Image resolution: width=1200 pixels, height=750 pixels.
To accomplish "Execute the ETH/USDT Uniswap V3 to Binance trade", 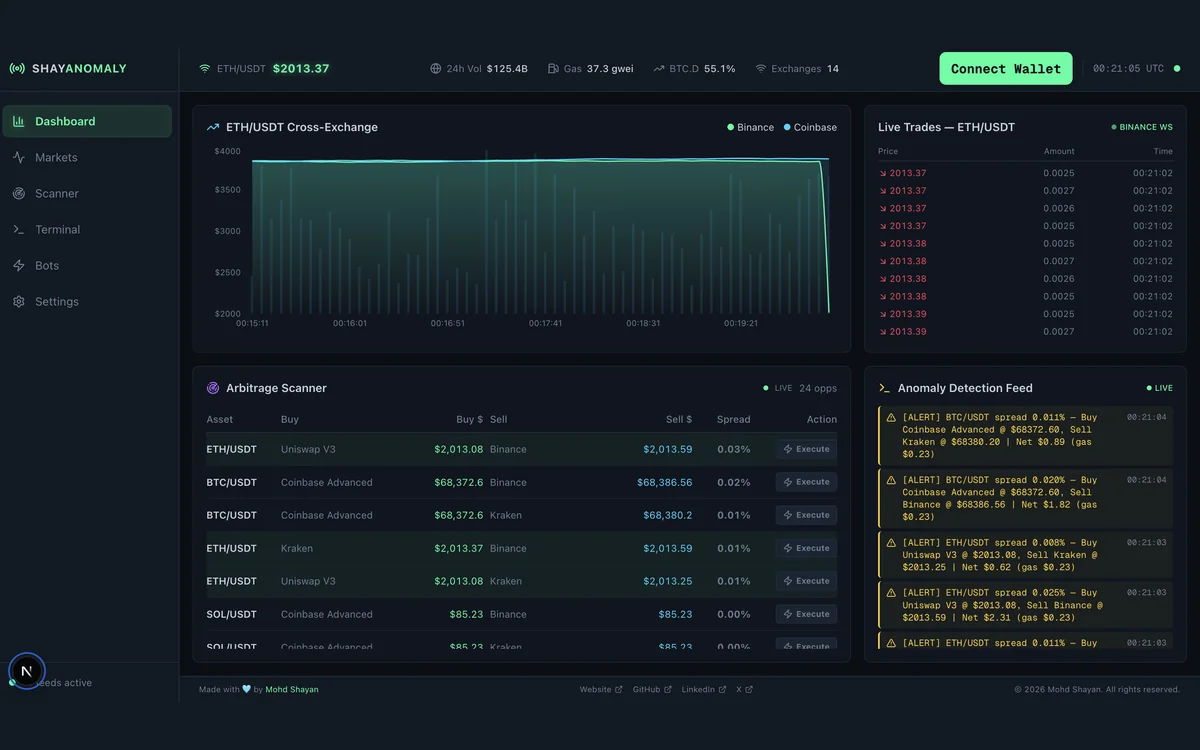I will pos(806,449).
